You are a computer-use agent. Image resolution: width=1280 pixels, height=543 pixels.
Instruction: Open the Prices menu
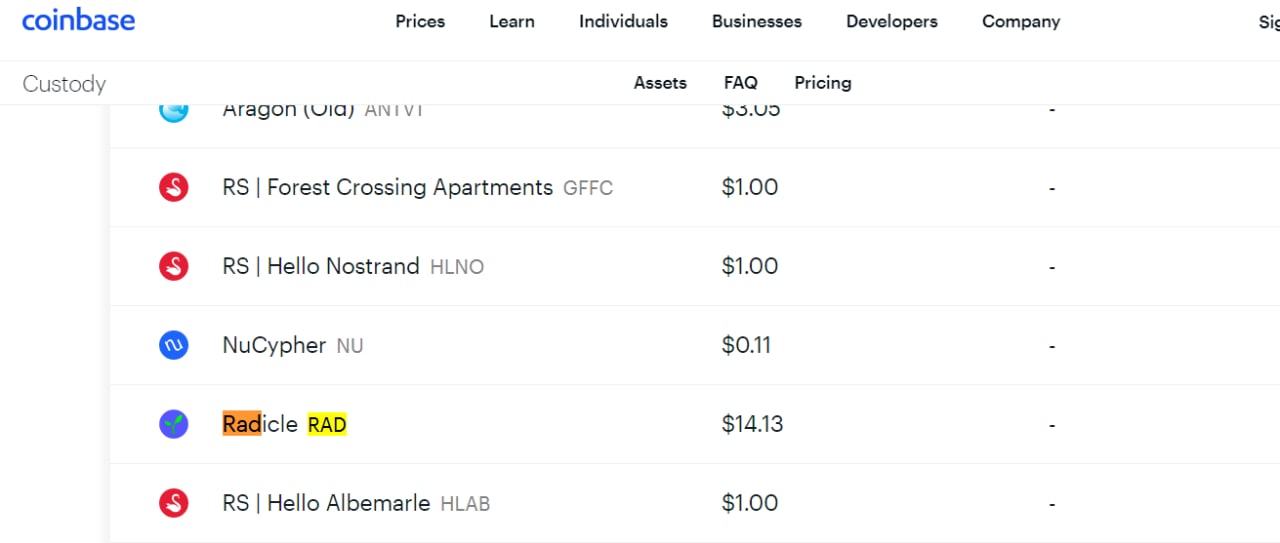(420, 21)
